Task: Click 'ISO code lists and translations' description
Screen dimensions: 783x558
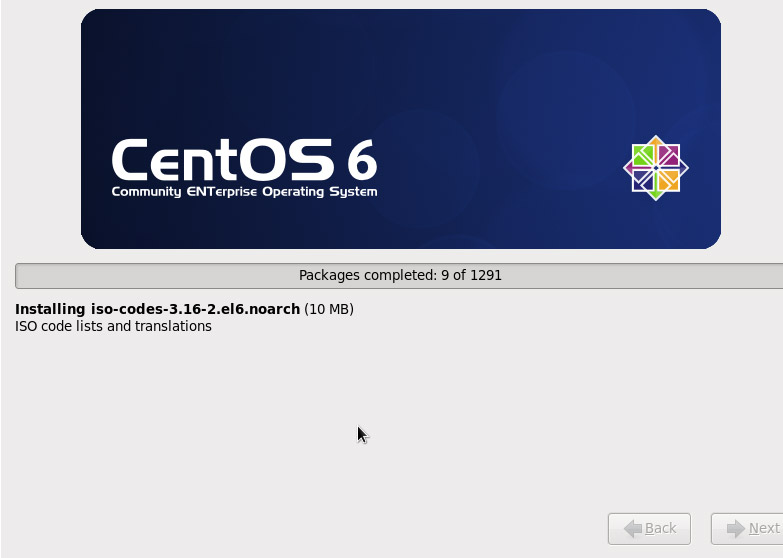Action: [113, 326]
